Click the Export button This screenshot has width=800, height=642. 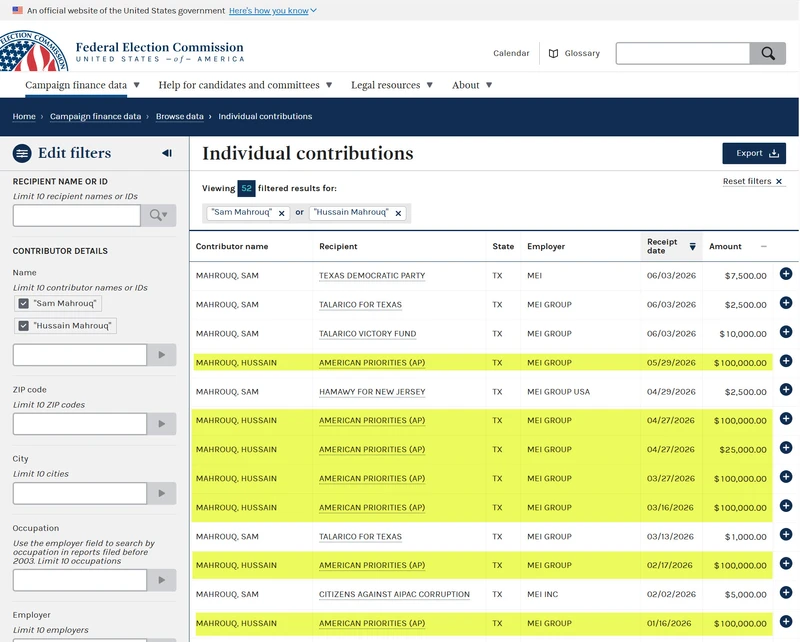pos(754,154)
